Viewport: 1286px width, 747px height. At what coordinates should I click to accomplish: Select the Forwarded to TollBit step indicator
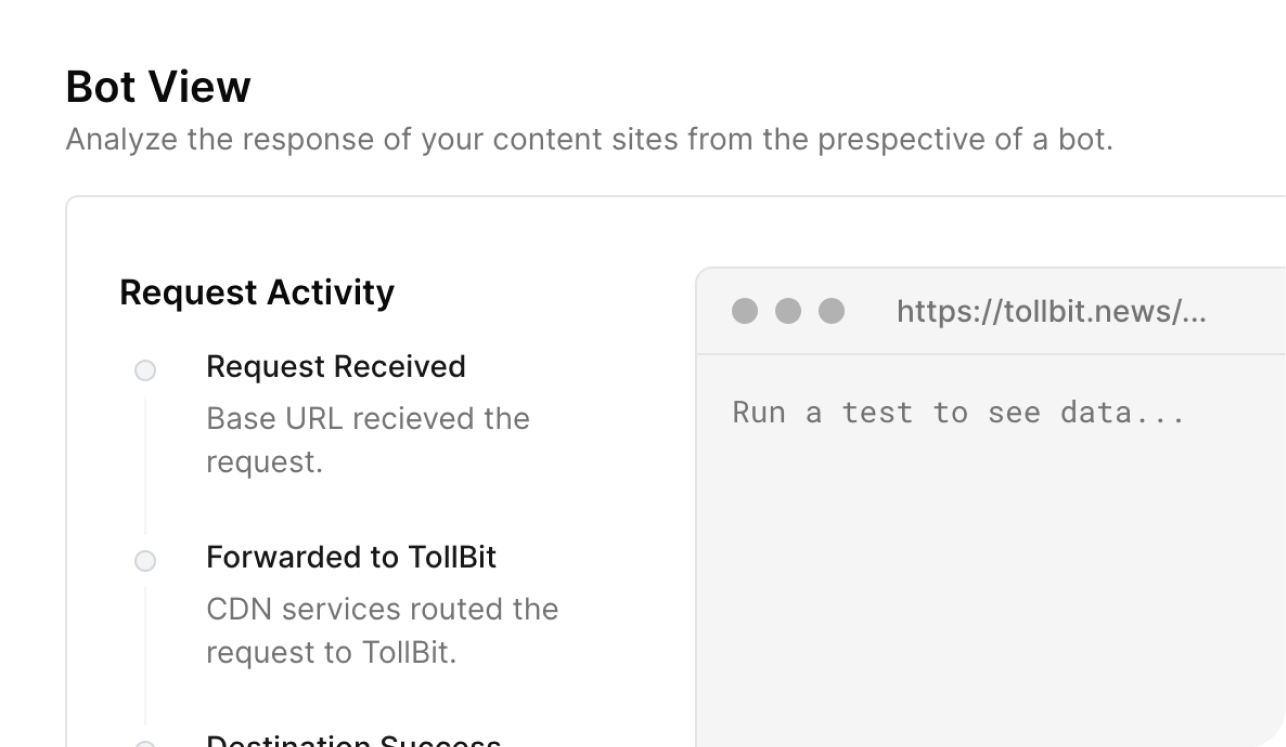pyautogui.click(x=145, y=561)
